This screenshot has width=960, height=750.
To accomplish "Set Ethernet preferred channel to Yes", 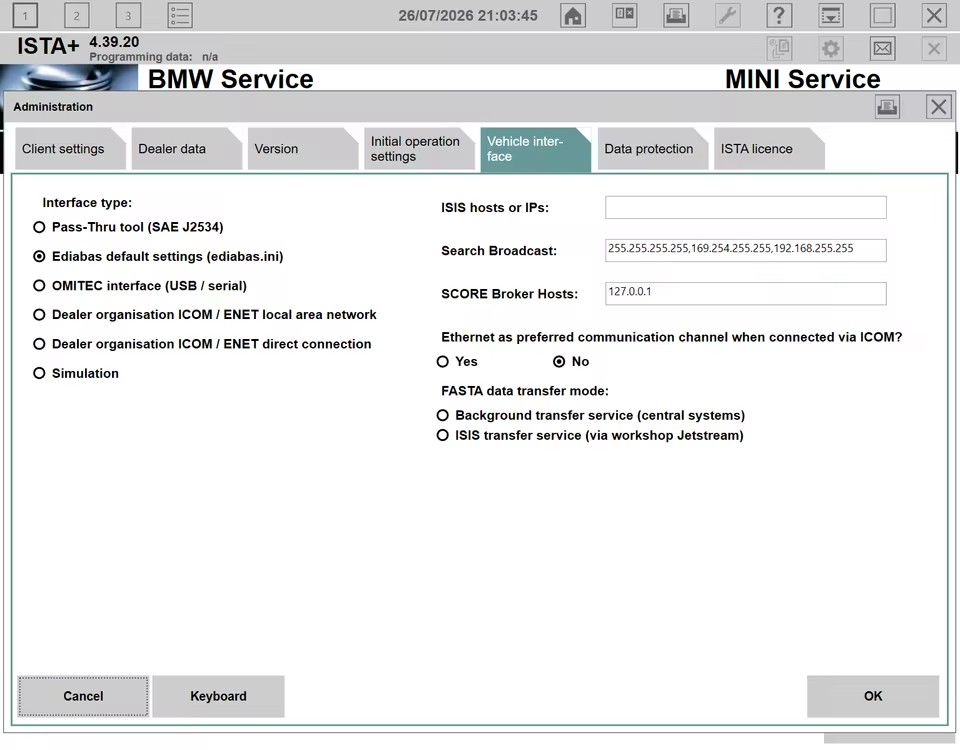I will 457,362.
